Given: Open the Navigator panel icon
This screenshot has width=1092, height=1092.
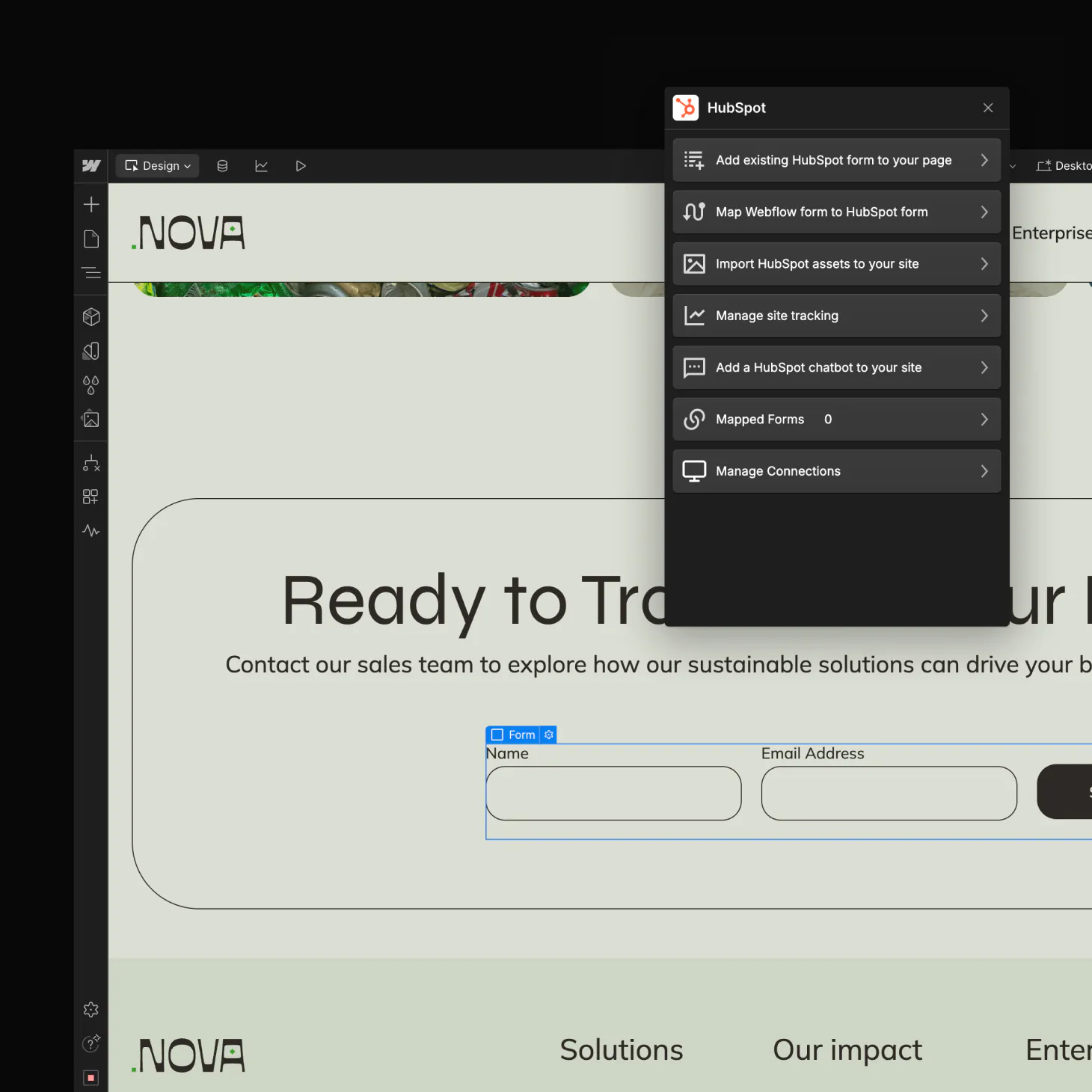Looking at the screenshot, I should click(x=91, y=273).
